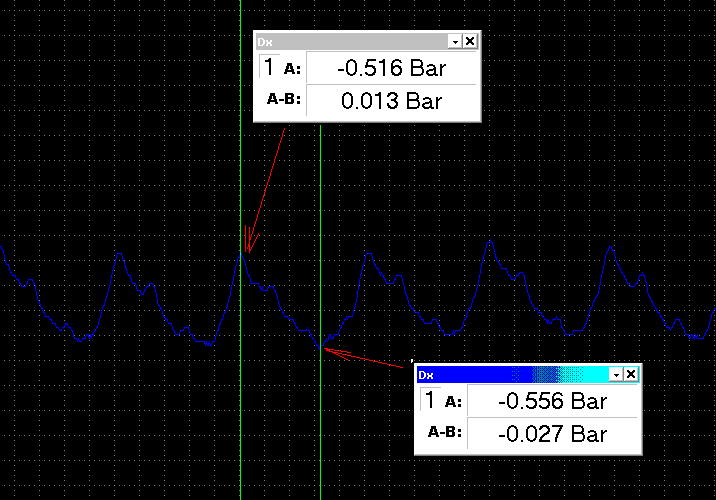Image resolution: width=716 pixels, height=500 pixels.
Task: Close the Dx window showing -0.516 Bar
Action: pyautogui.click(x=470, y=42)
